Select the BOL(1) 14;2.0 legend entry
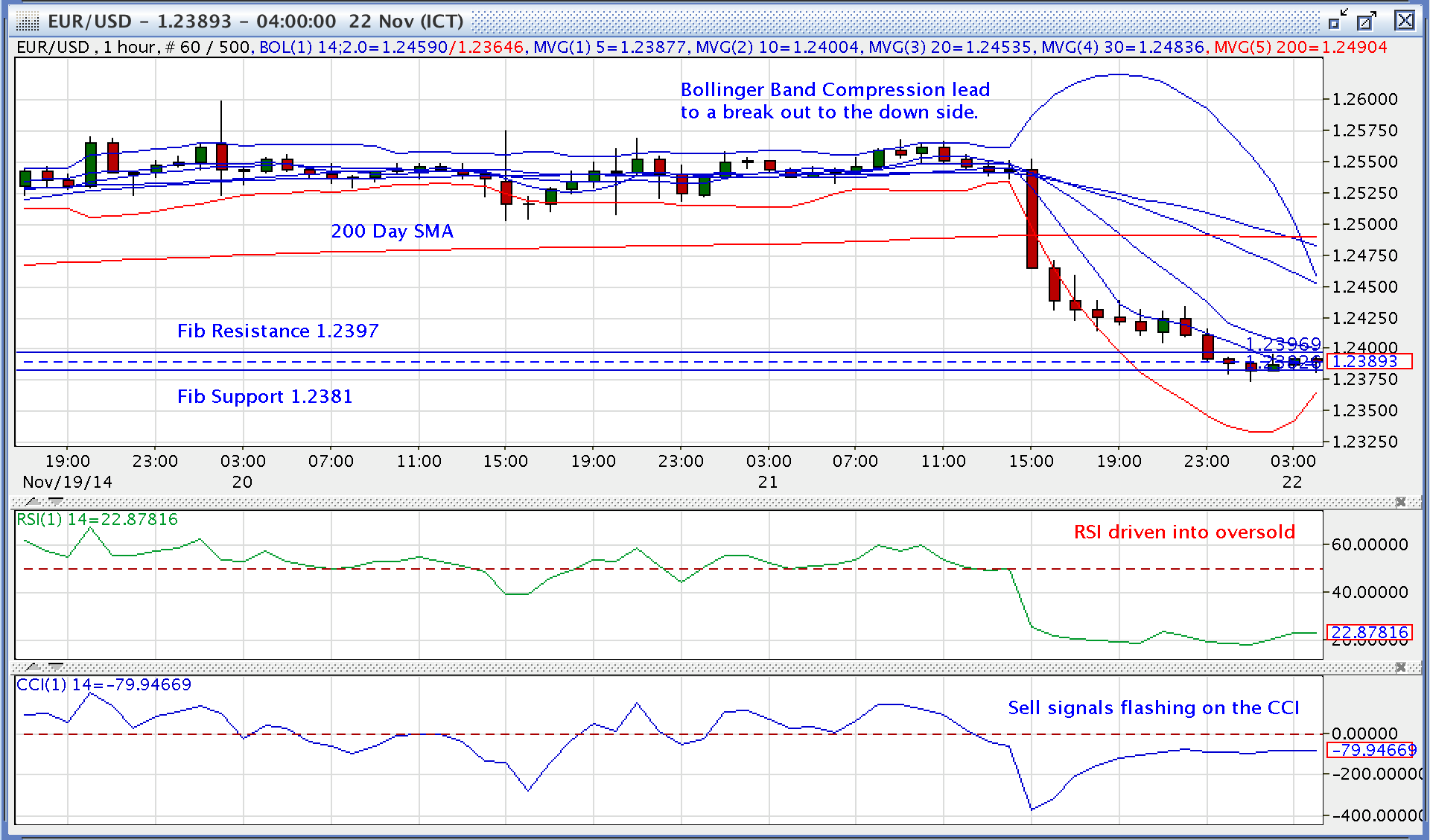Viewport: 1430px width, 840px height. pyautogui.click(x=392, y=48)
